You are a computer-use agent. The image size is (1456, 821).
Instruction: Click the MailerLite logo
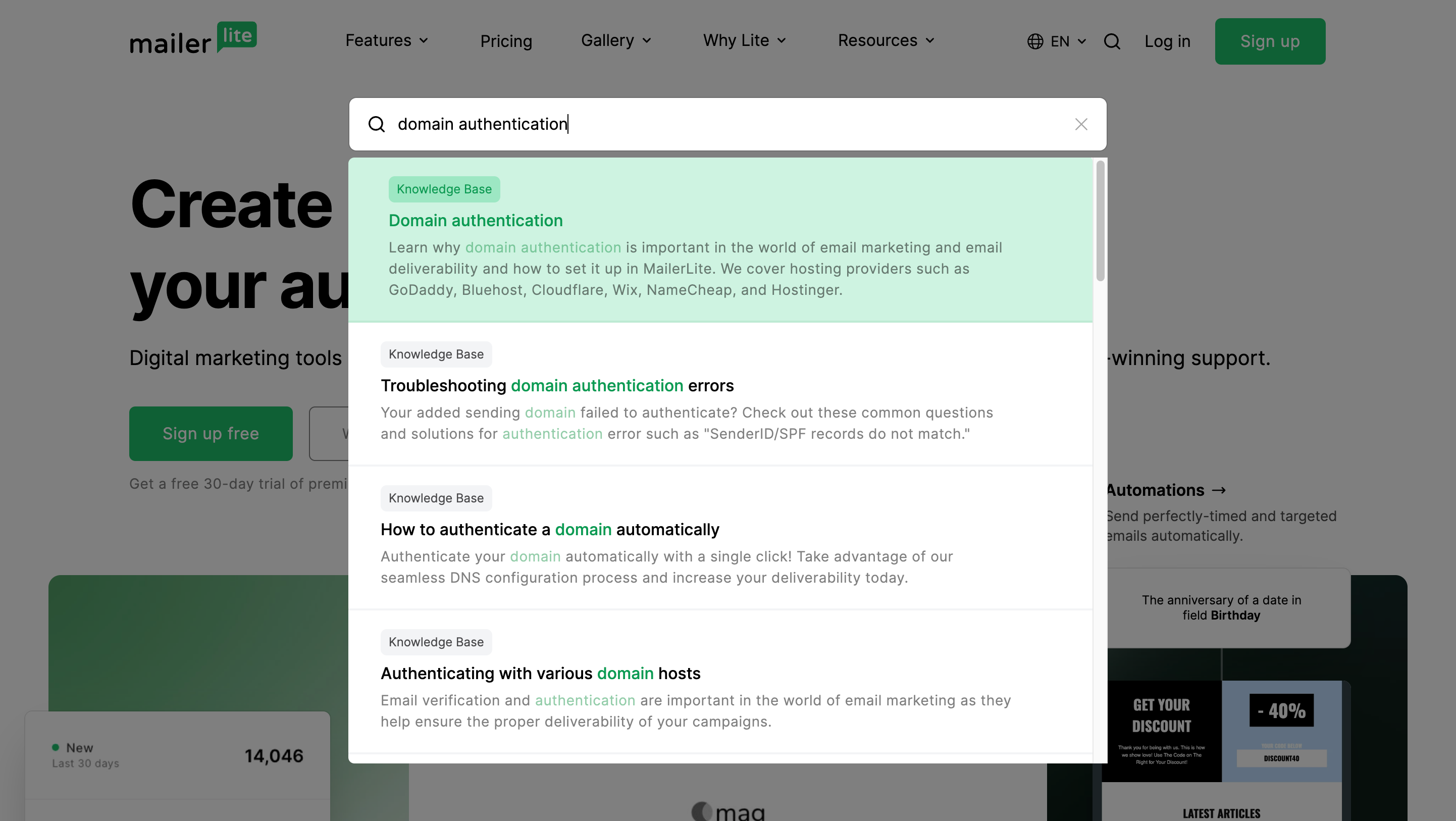pos(193,38)
